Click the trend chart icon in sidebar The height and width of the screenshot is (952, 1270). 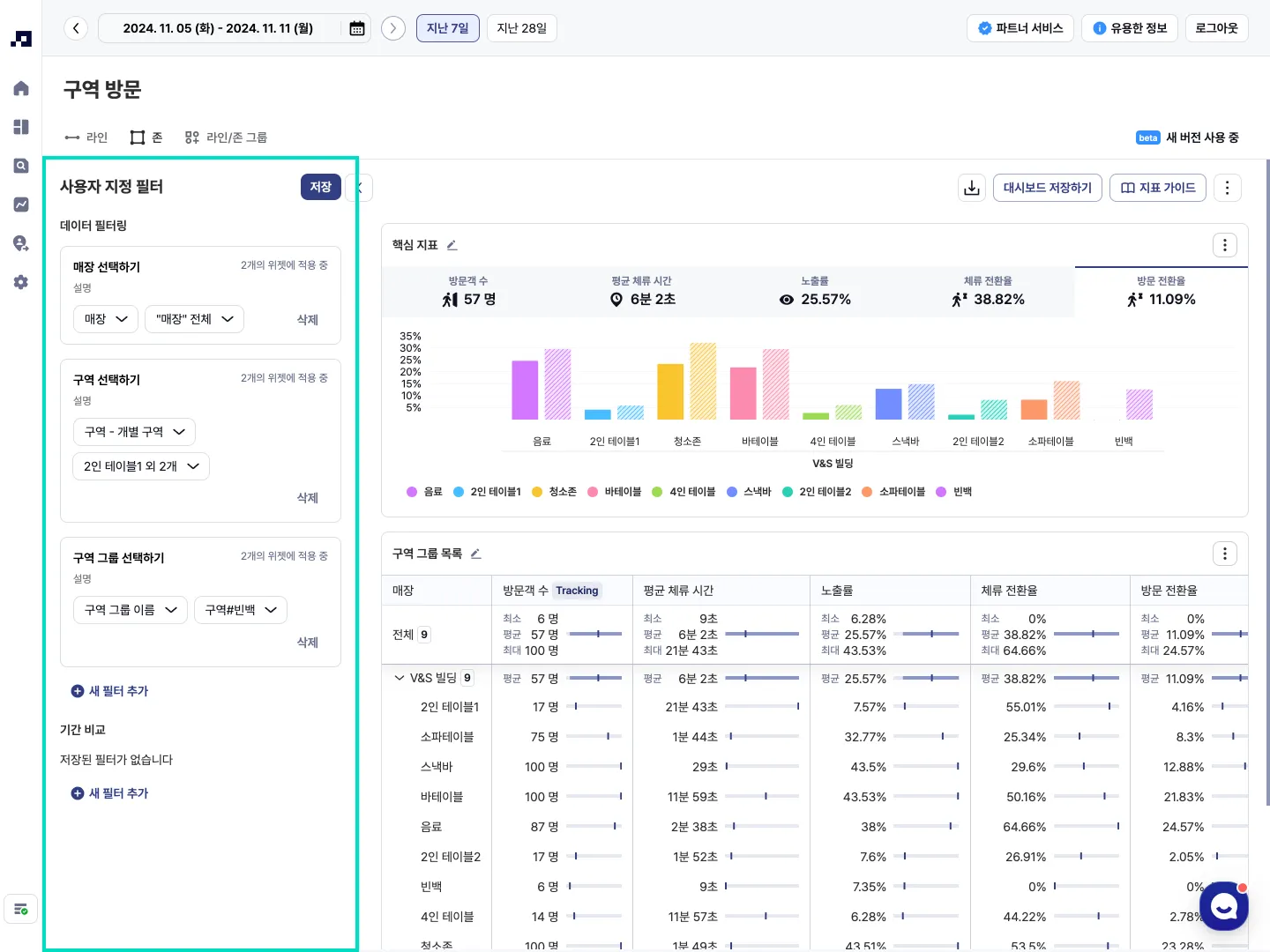tap(21, 205)
